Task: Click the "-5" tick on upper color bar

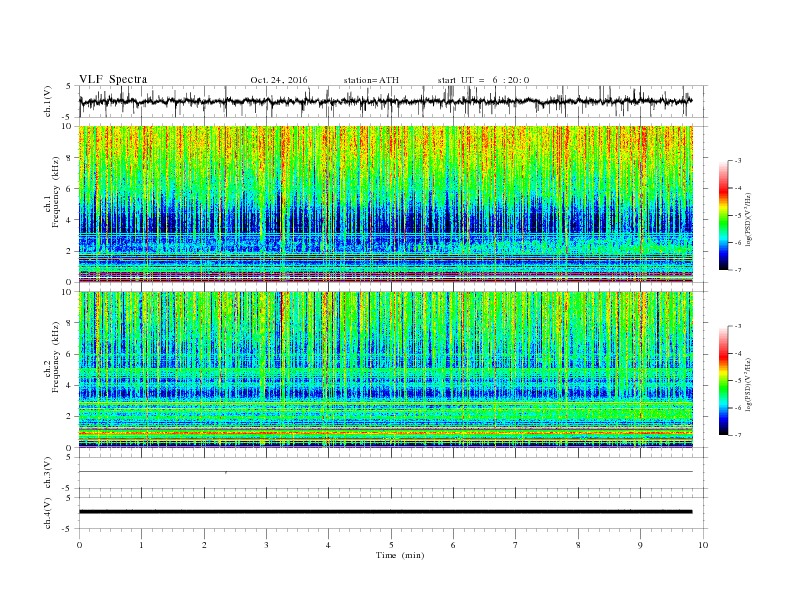Action: tap(737, 216)
